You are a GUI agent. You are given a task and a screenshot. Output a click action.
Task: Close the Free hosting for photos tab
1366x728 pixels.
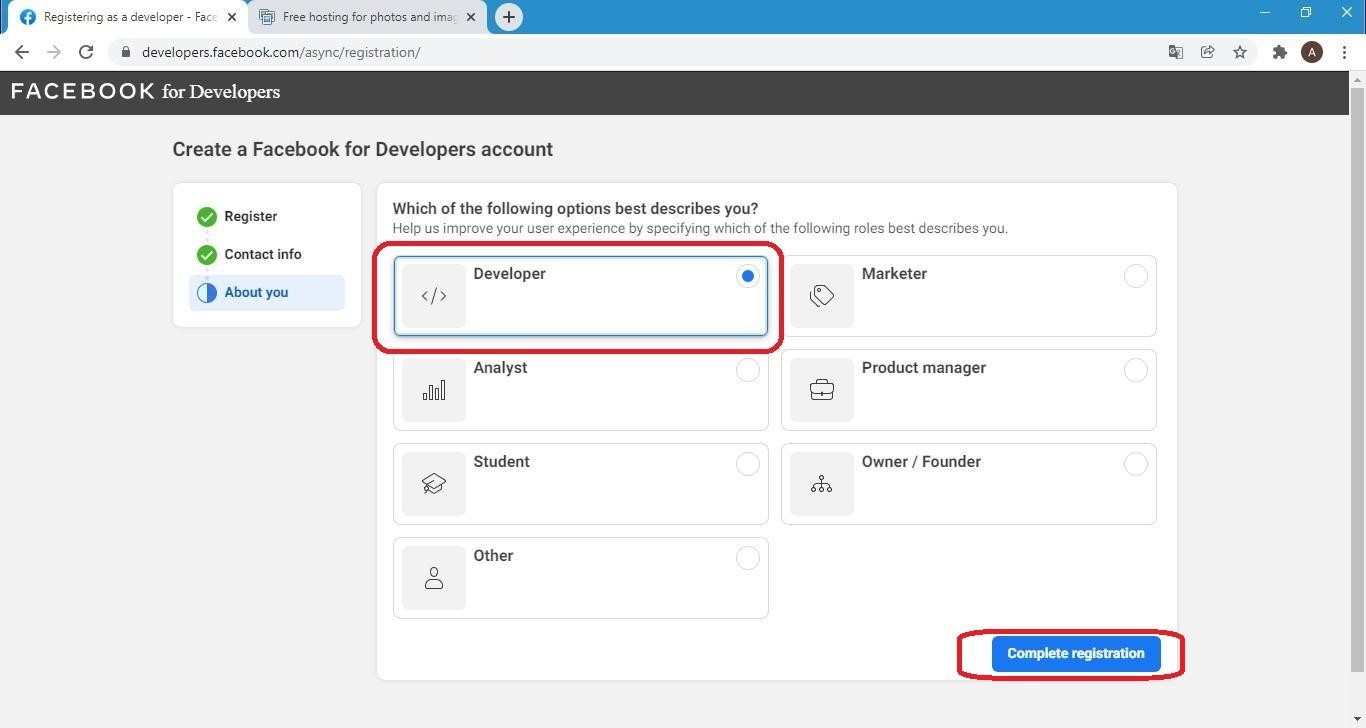point(471,17)
